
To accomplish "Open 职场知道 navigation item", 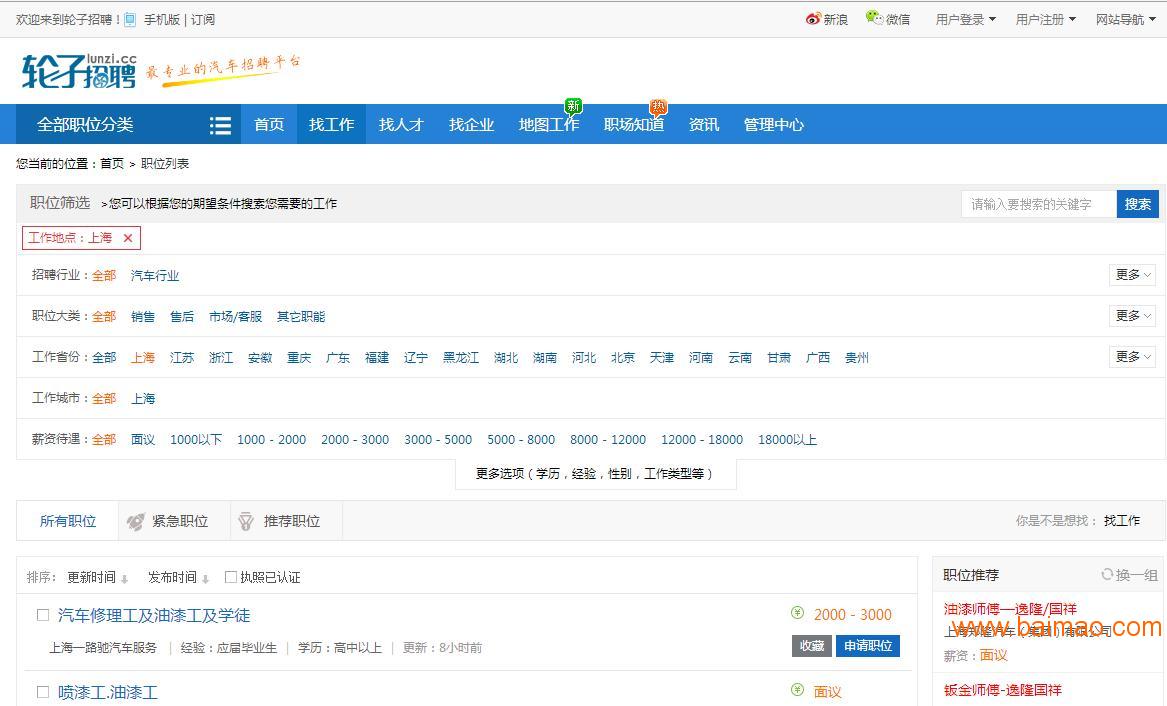I will (x=633, y=125).
